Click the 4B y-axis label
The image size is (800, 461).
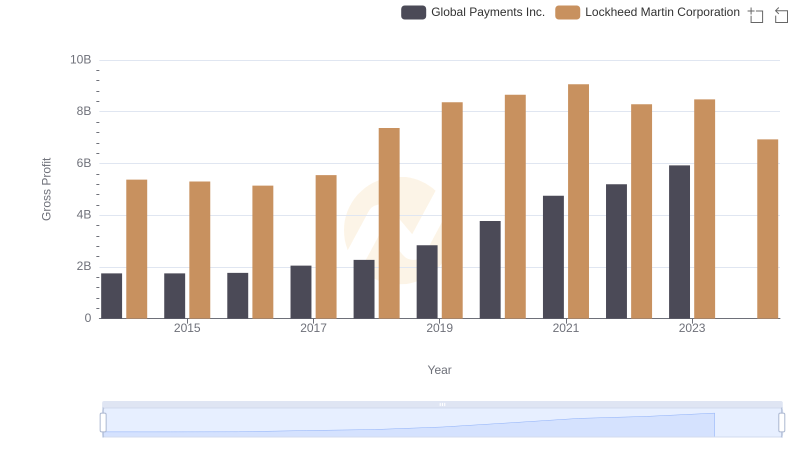pos(84,215)
